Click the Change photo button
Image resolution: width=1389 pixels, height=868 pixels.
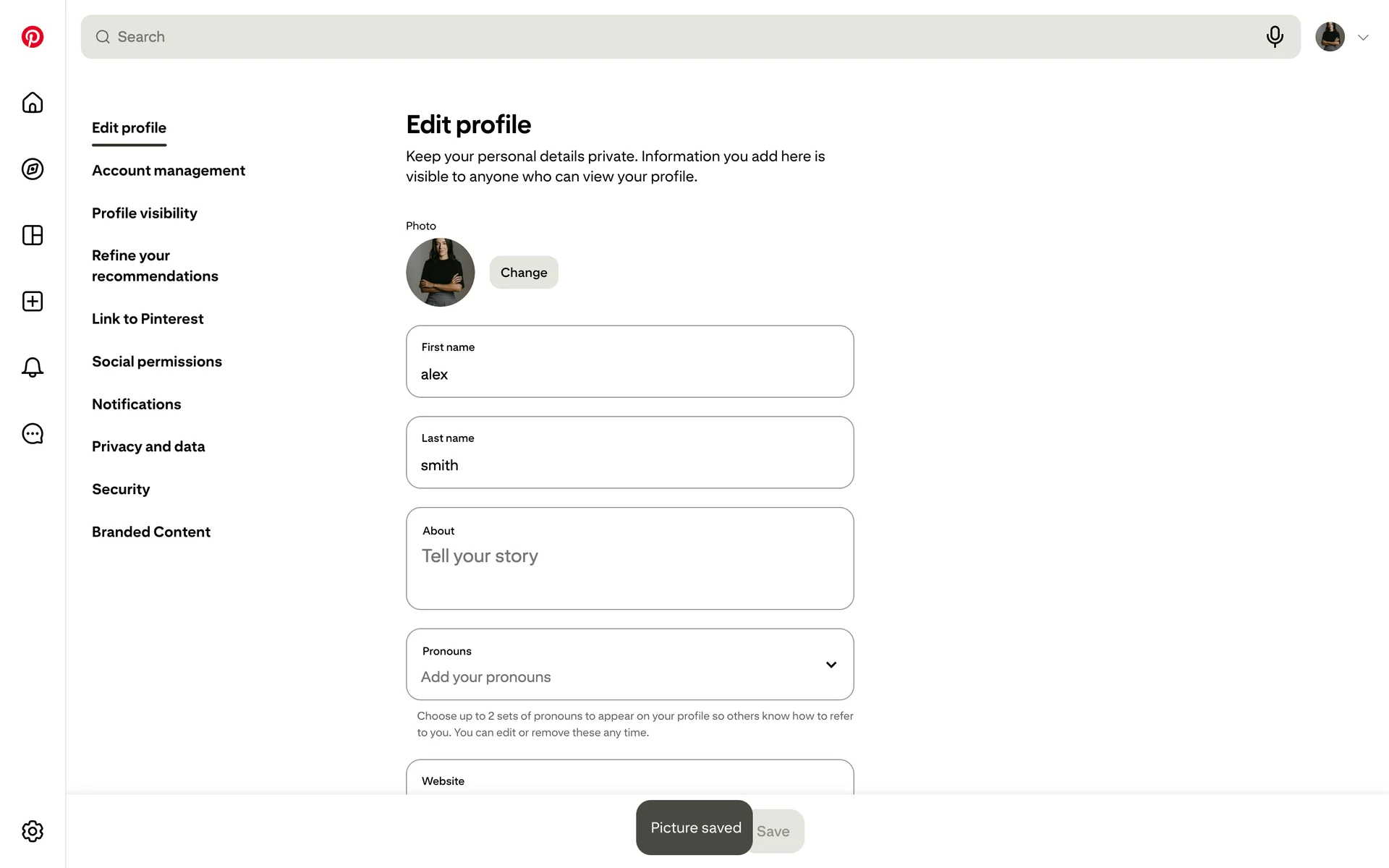524,273
